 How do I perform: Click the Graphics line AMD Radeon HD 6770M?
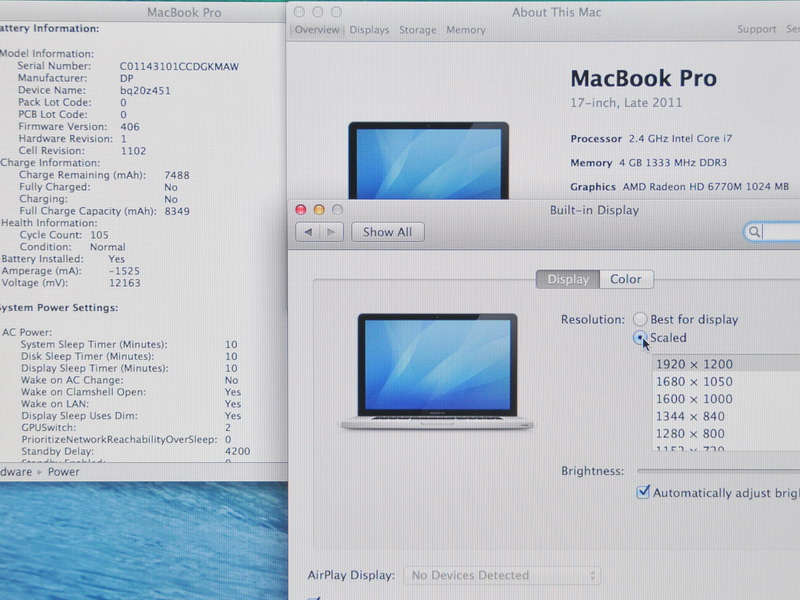[x=680, y=187]
